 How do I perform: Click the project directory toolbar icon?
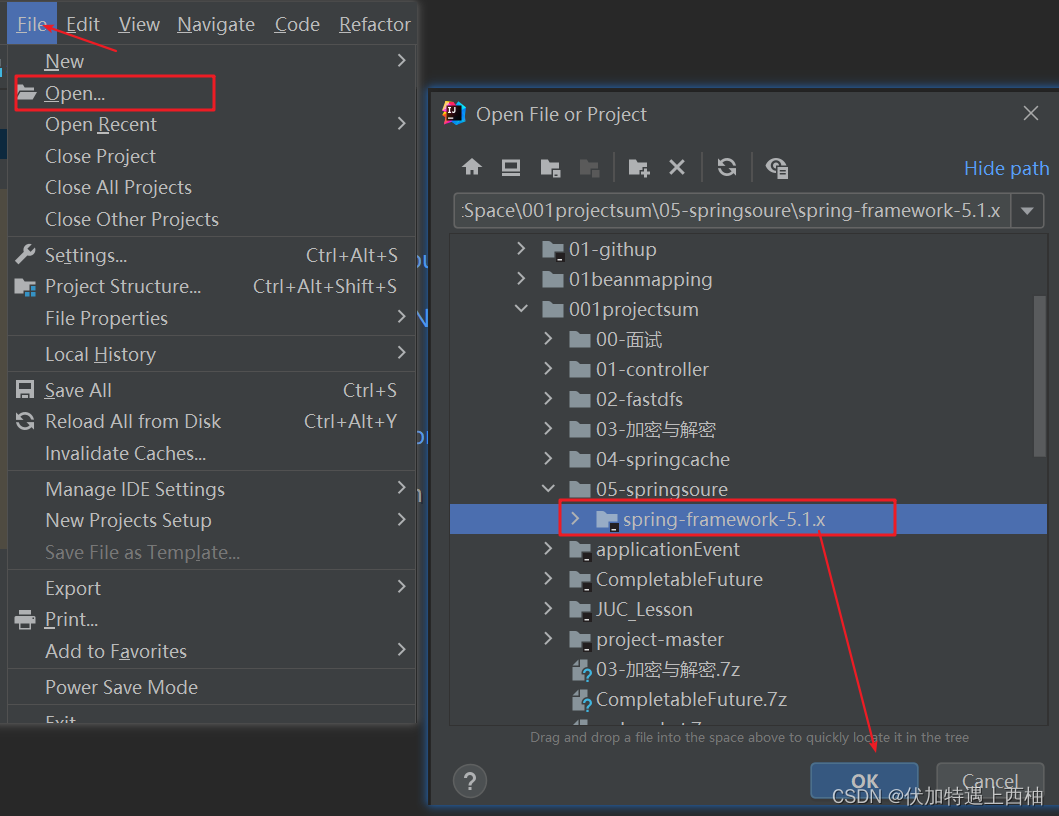click(x=550, y=168)
